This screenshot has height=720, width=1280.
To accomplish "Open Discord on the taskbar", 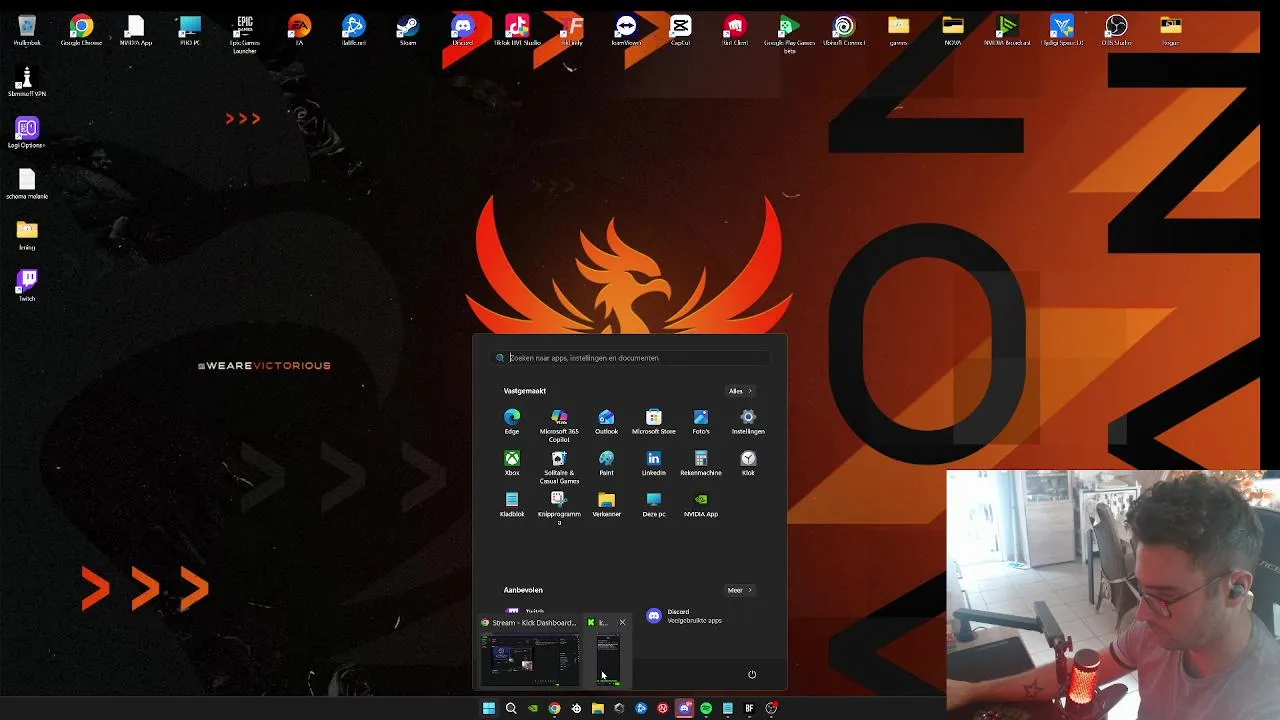I will [684, 708].
